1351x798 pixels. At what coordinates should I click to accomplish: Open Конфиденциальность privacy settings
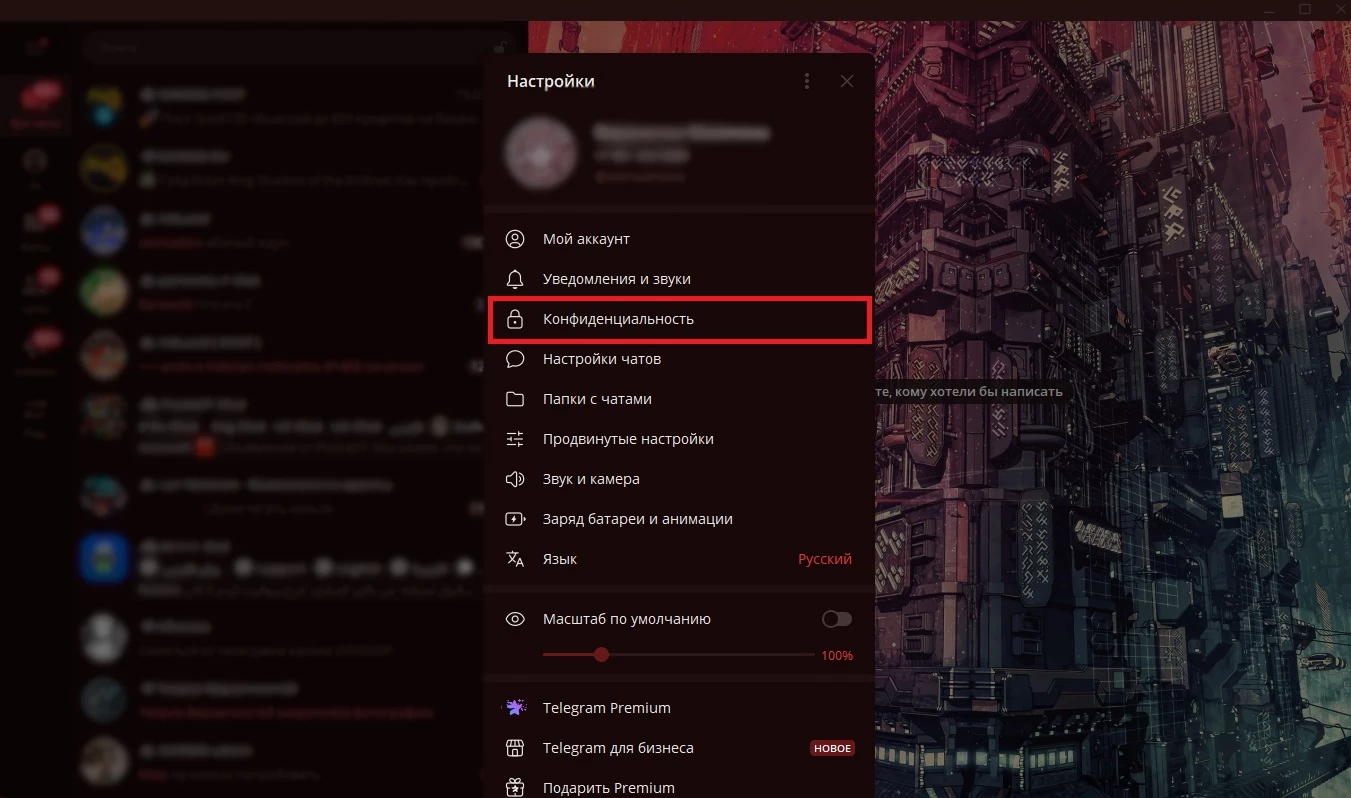tap(679, 319)
